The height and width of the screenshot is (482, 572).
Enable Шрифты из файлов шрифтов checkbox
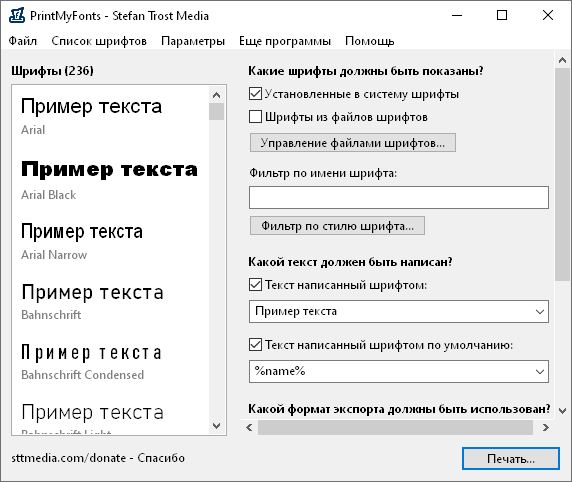(x=255, y=117)
